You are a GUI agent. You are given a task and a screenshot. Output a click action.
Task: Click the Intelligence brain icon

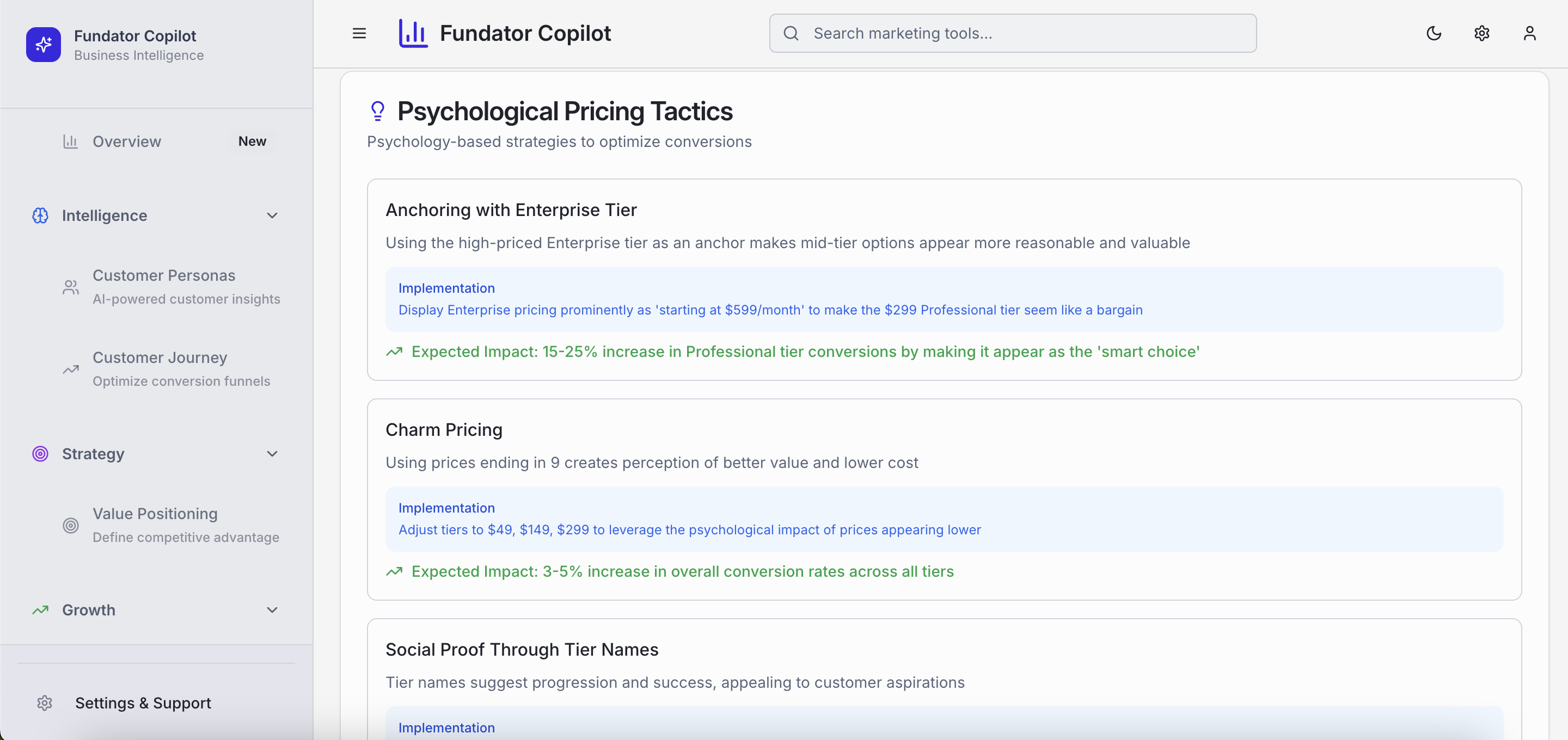[40, 215]
